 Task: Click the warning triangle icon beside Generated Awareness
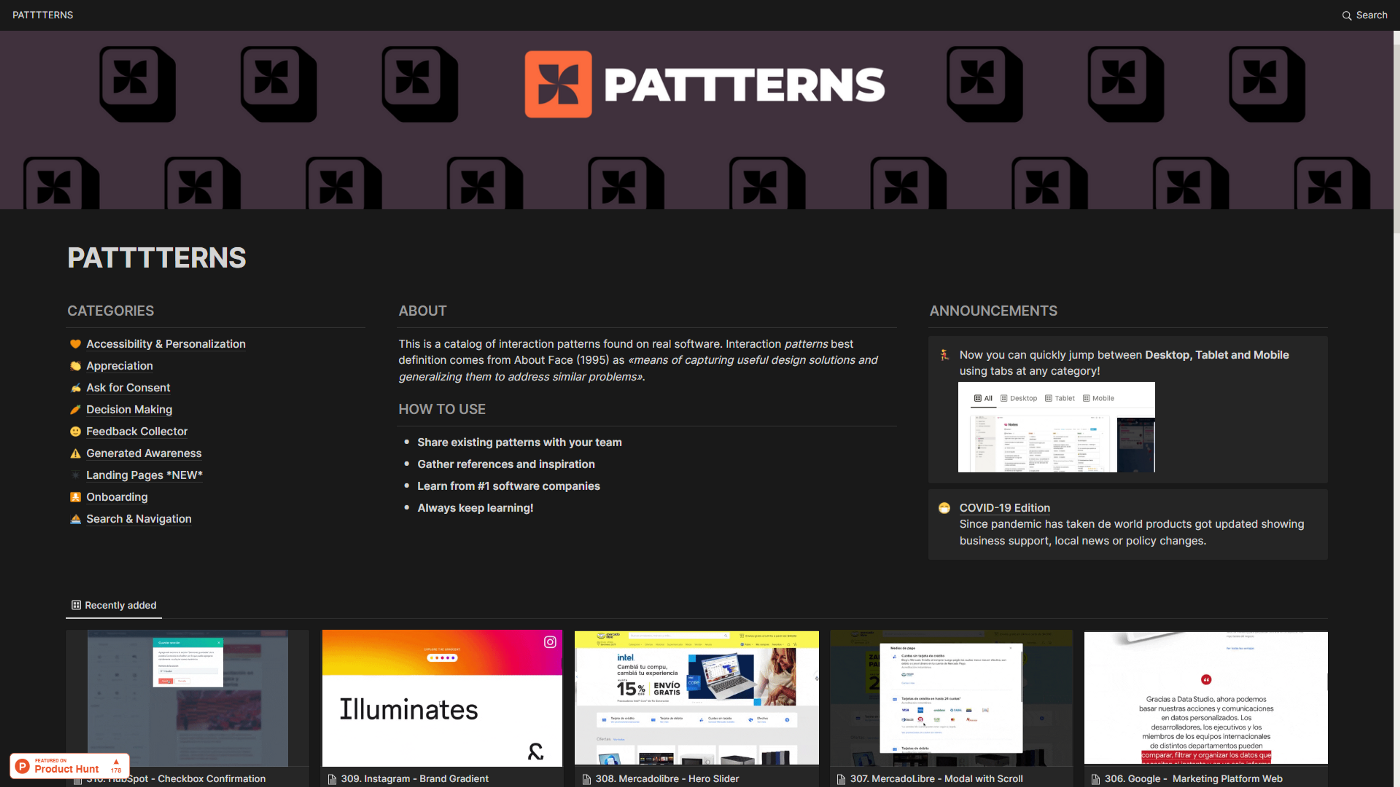click(x=75, y=454)
